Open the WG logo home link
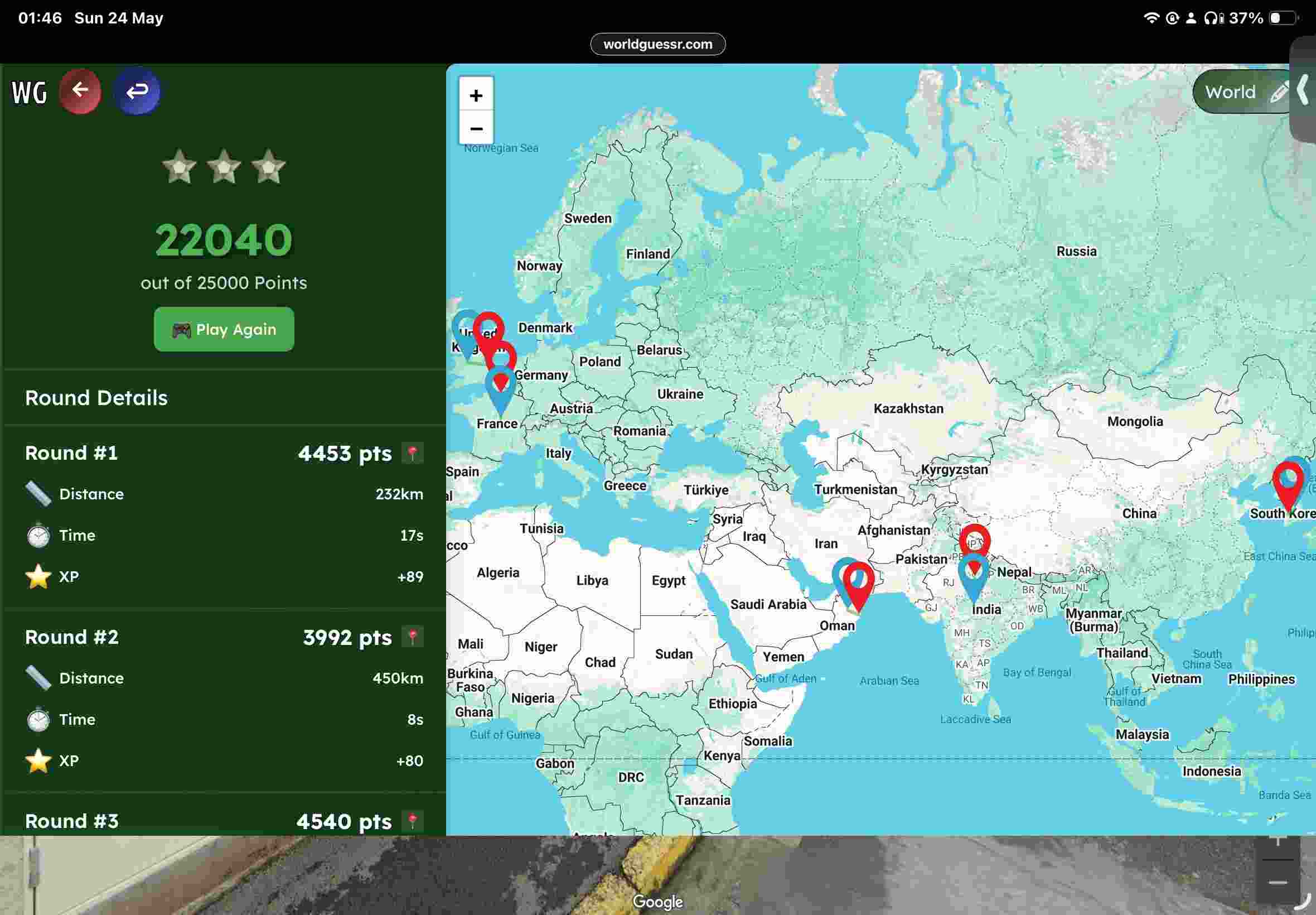The width and height of the screenshot is (1316, 915). point(29,92)
